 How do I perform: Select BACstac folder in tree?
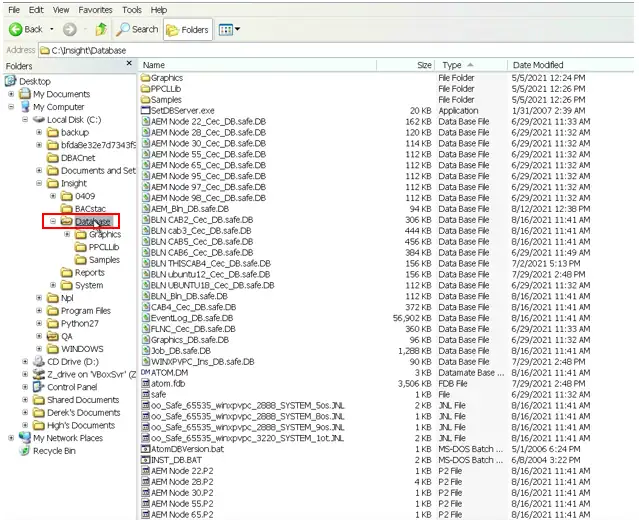coord(90,209)
